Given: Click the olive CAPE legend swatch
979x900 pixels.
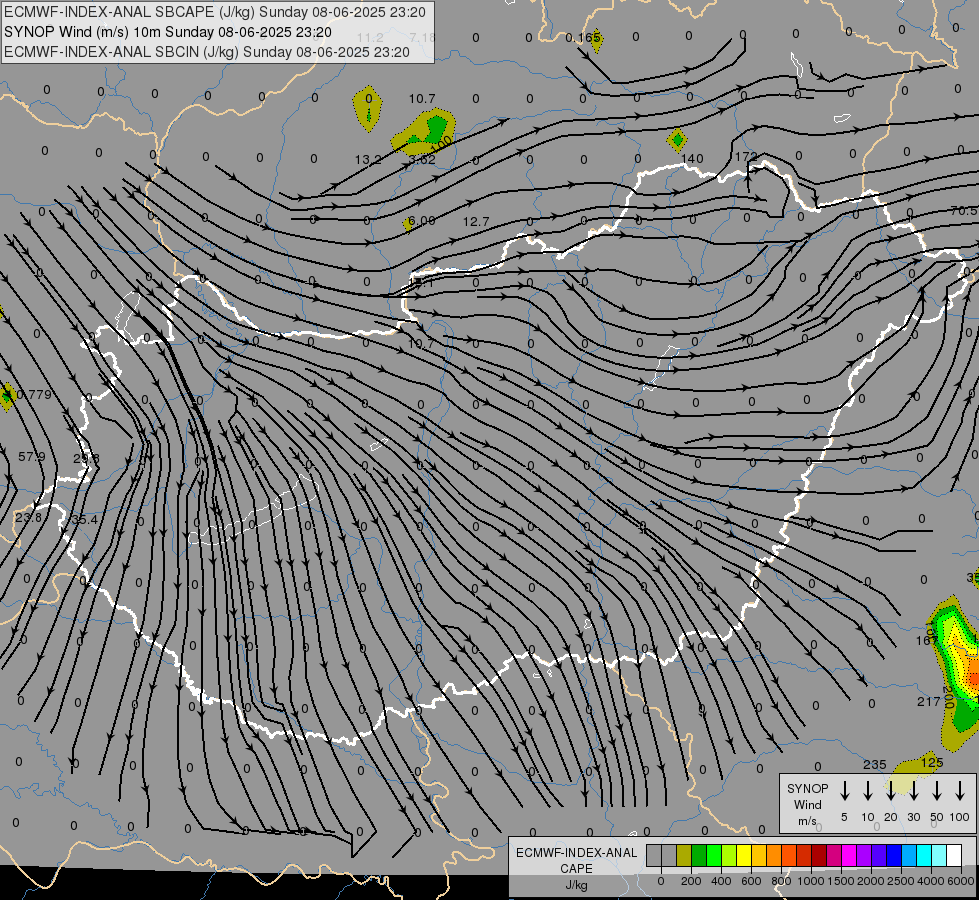Looking at the screenshot, I should pos(684,856).
